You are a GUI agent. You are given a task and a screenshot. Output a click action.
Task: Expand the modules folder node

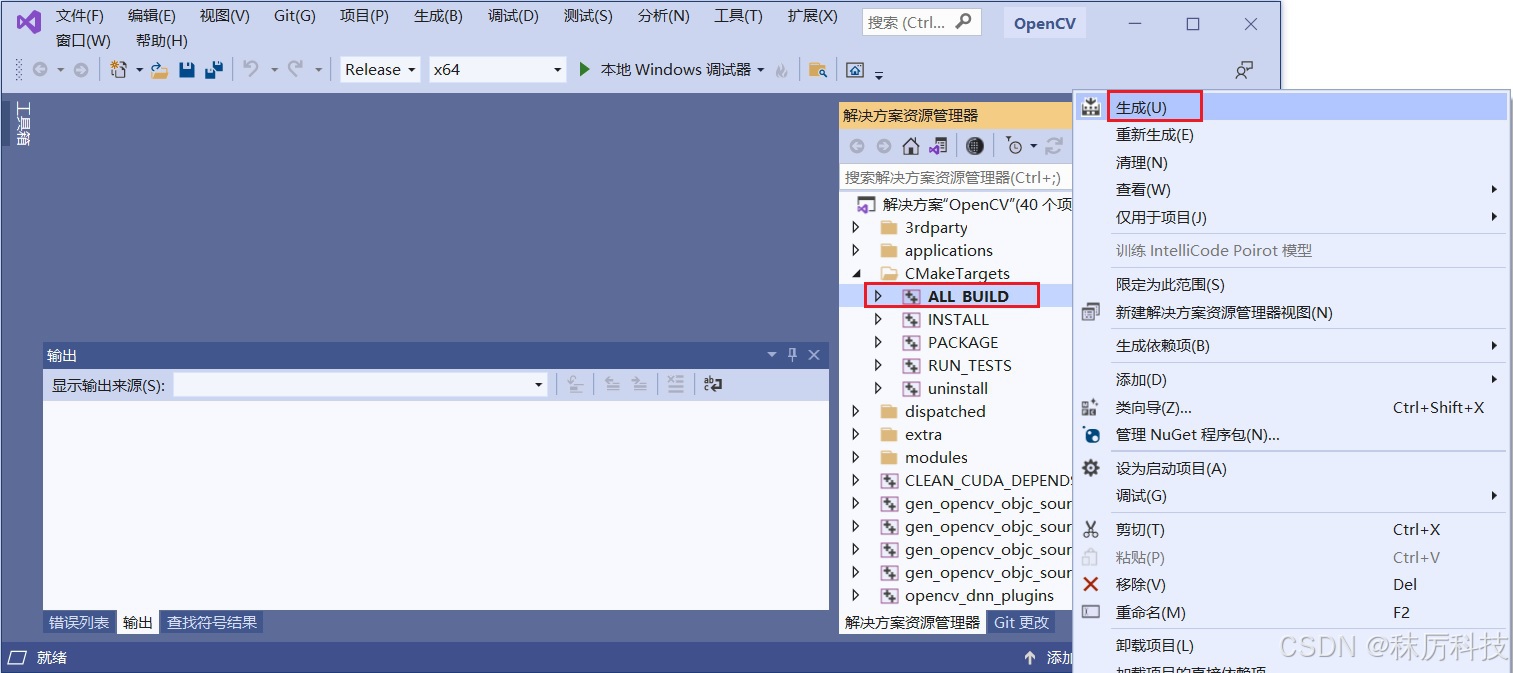coord(855,457)
